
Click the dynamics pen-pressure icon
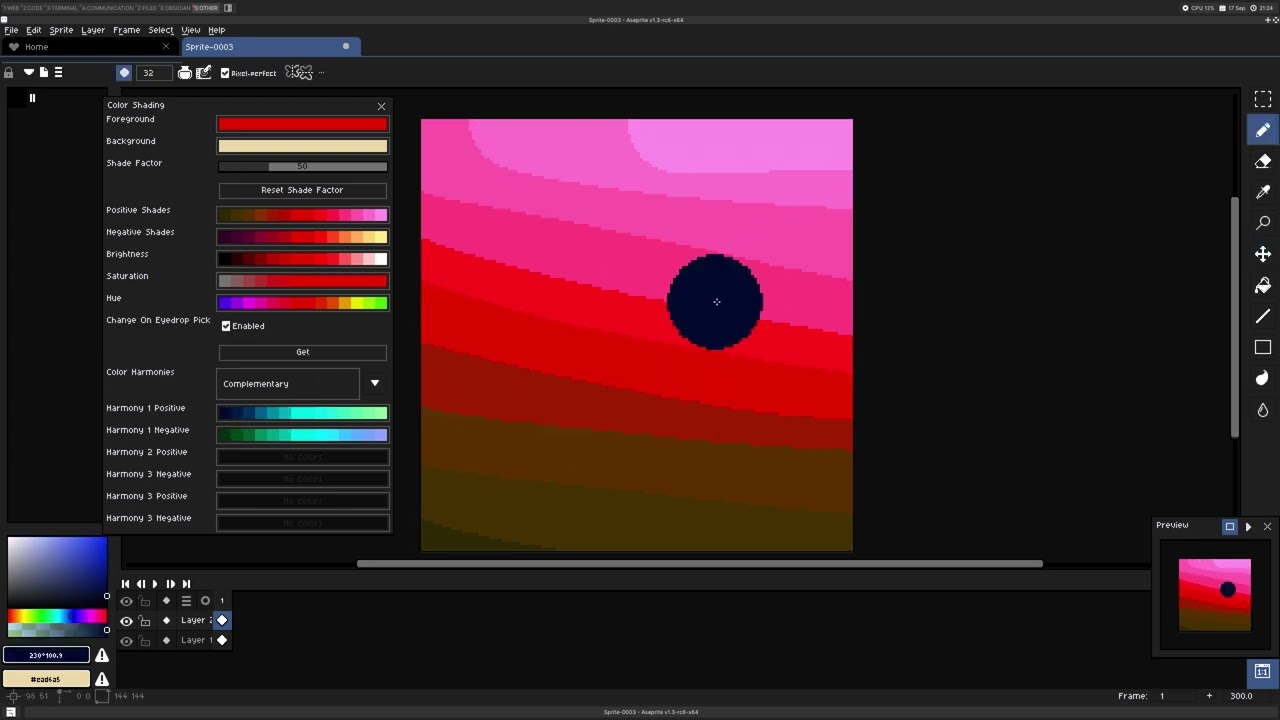pyautogui.click(x=204, y=72)
